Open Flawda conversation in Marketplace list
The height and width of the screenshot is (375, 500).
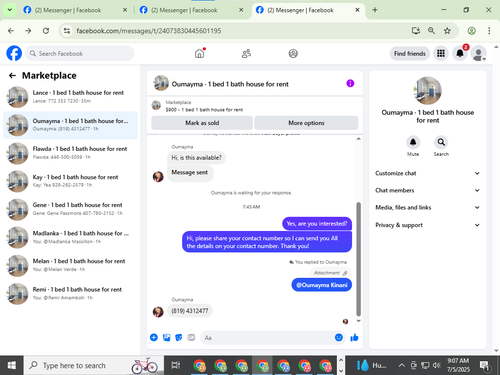[70, 153]
